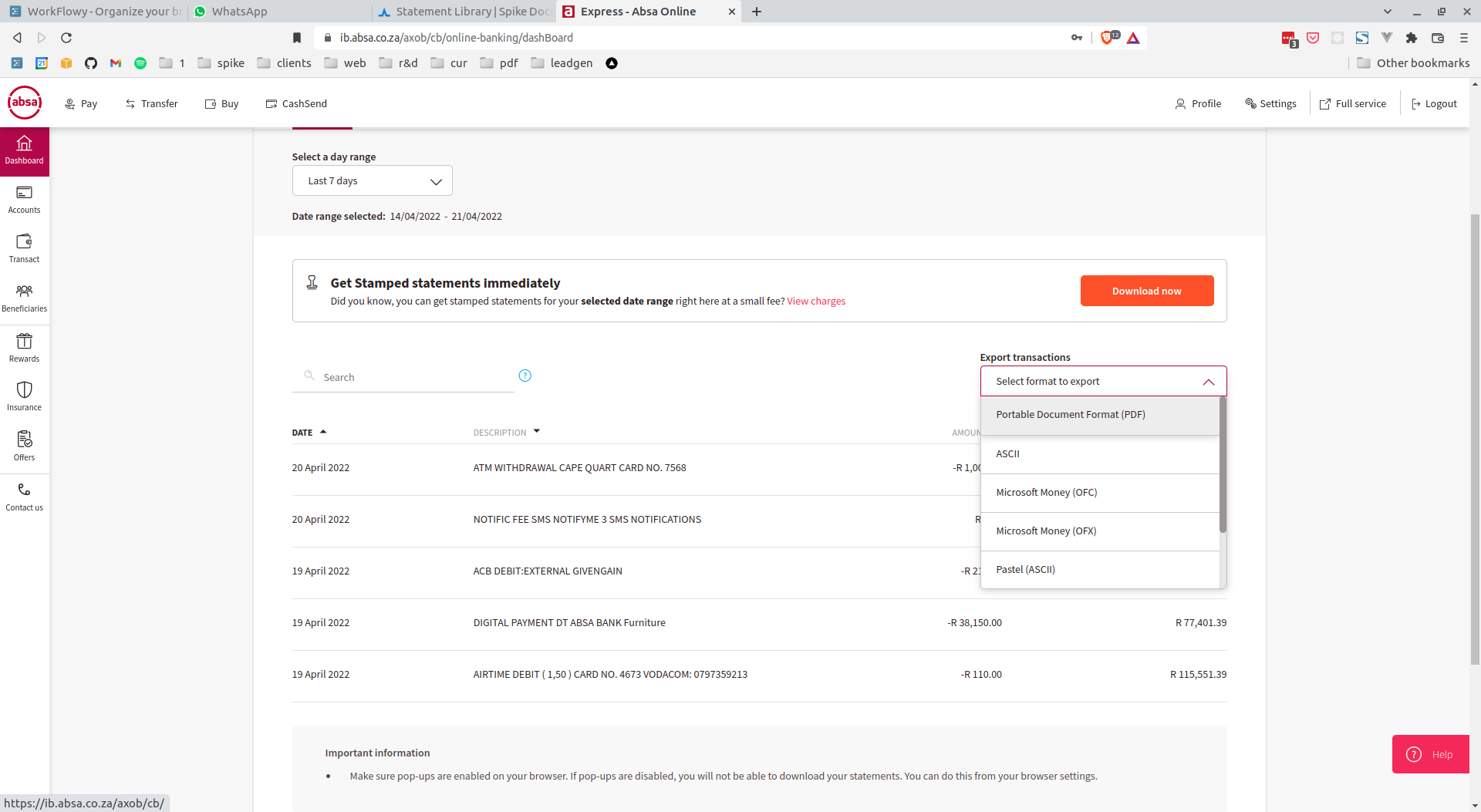Click the Download now button
The width and height of the screenshot is (1481, 812).
tap(1146, 291)
